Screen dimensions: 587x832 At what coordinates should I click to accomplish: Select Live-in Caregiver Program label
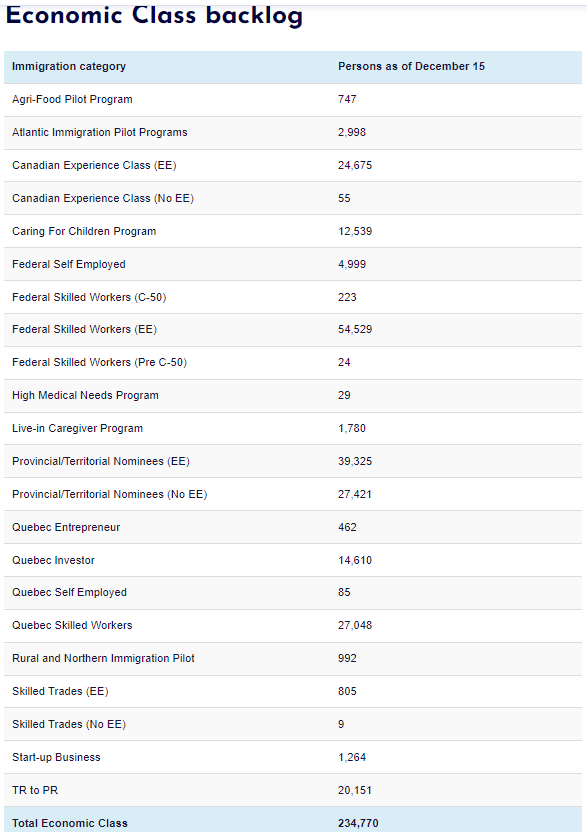click(x=77, y=428)
